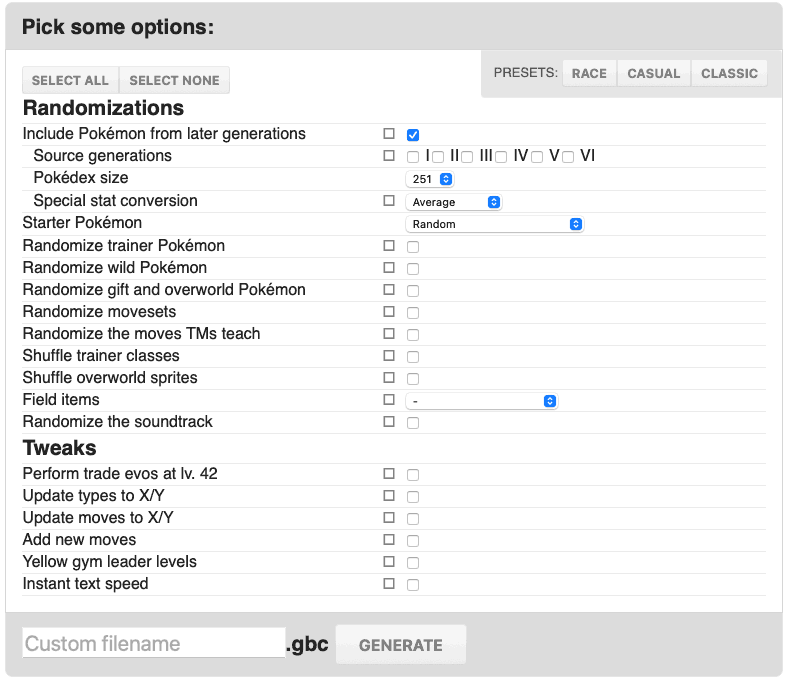Toggle the rounded Shuffle overworld sprites checkbox
This screenshot has width=789, height=681.
click(x=413, y=379)
